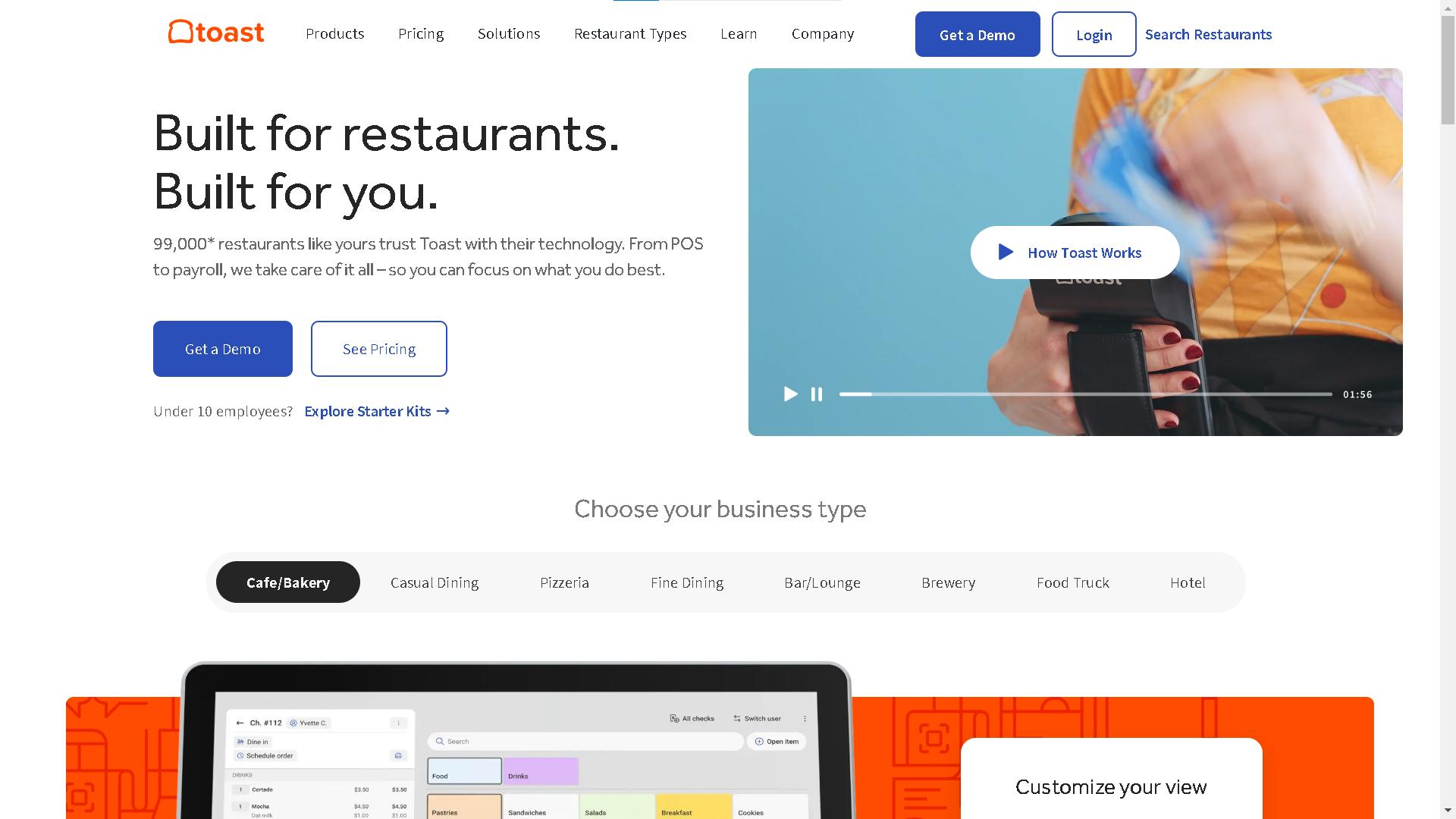Image resolution: width=1456 pixels, height=819 pixels.
Task: Click the pause button icon
Action: pos(817,393)
